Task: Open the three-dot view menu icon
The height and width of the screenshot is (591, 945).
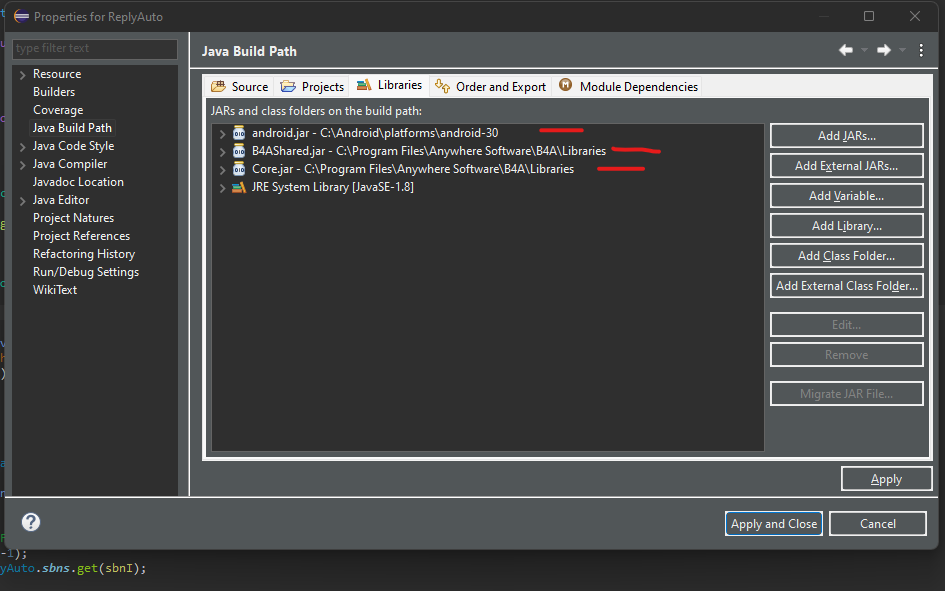Action: click(921, 50)
